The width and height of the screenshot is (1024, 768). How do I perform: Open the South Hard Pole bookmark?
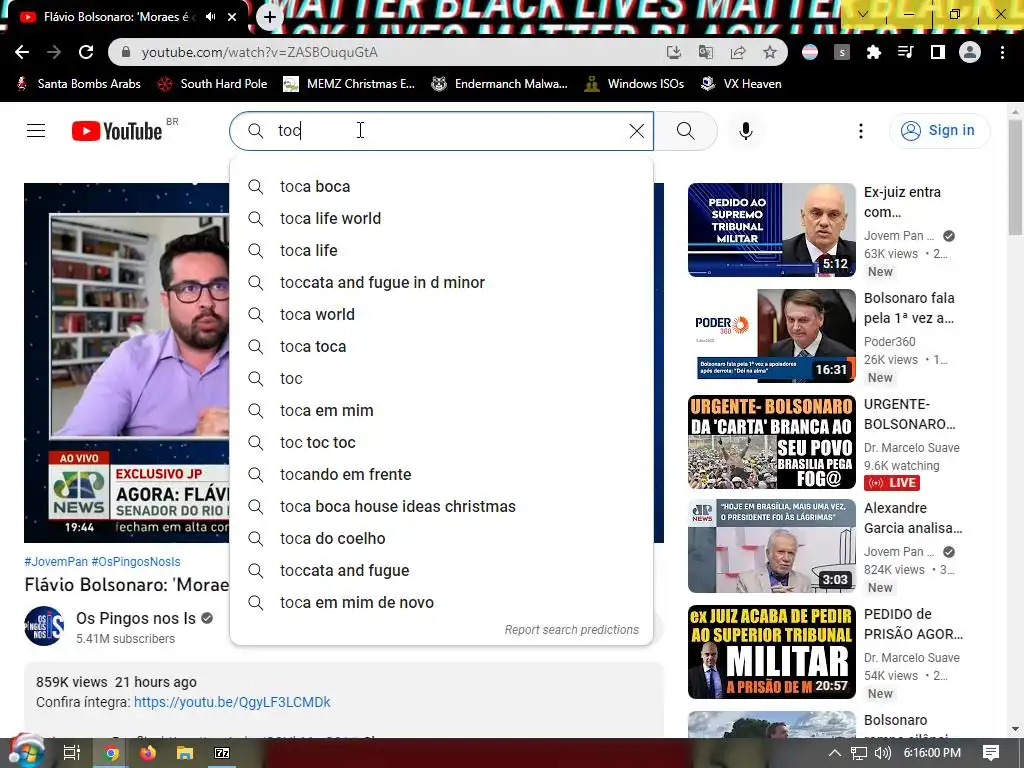click(213, 84)
